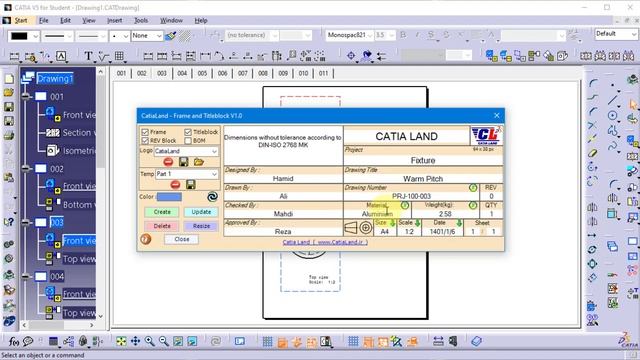This screenshot has width=640, height=360.
Task: Click the Resize button
Action: (x=201, y=226)
